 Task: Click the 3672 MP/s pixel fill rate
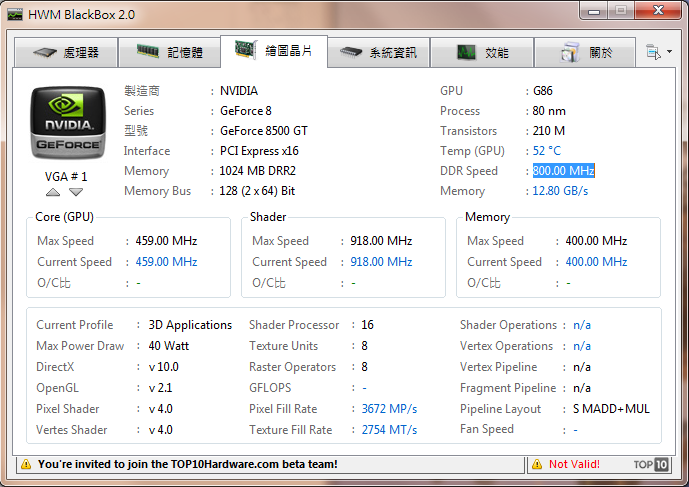(389, 409)
